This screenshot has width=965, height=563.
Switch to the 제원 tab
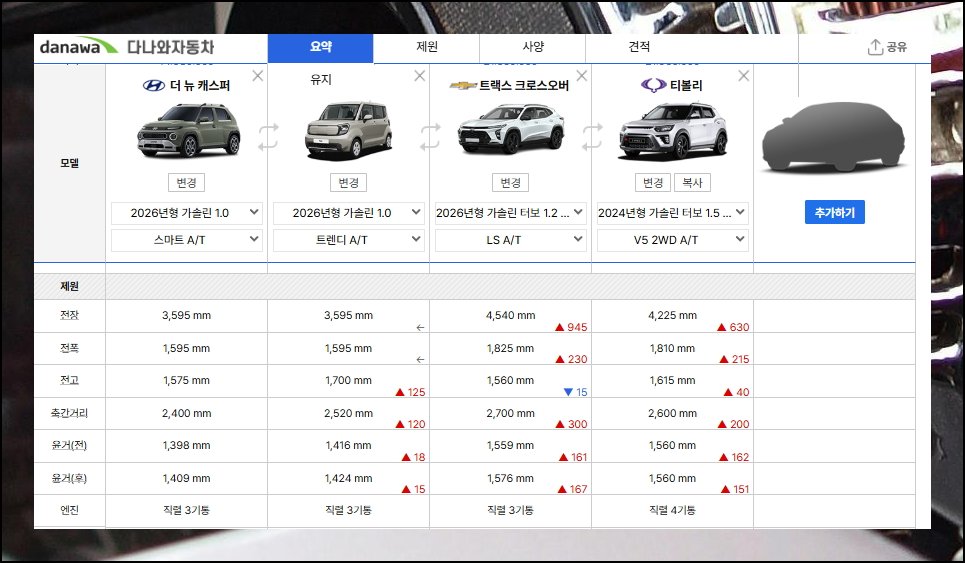[426, 47]
